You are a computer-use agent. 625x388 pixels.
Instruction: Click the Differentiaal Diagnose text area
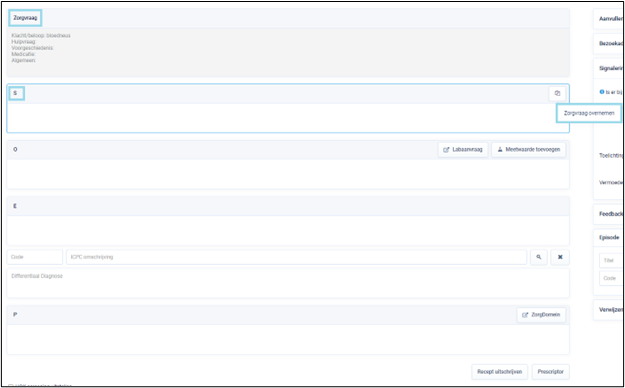tap(288, 283)
